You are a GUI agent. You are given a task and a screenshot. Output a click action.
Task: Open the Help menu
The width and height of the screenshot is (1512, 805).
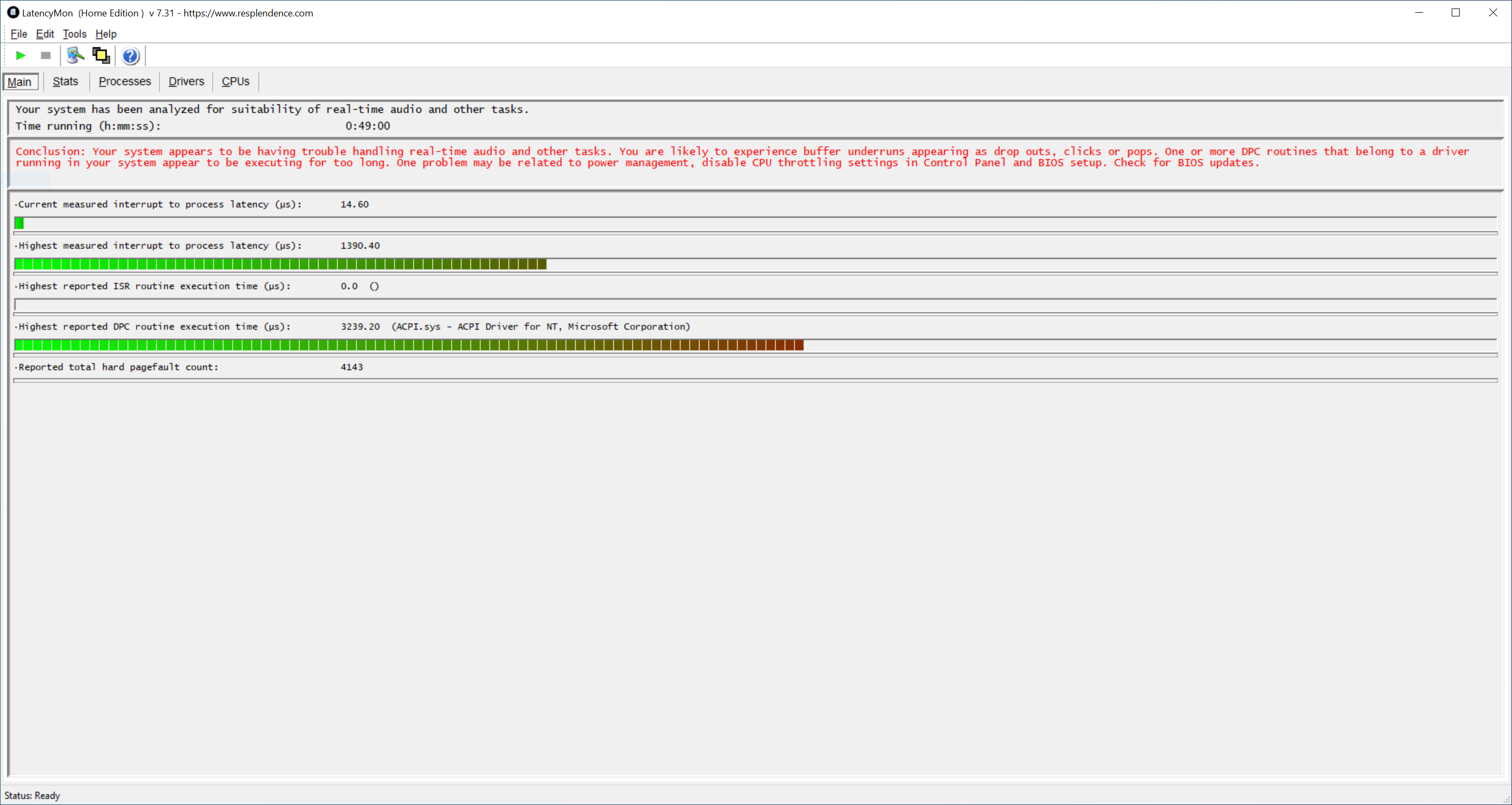106,34
